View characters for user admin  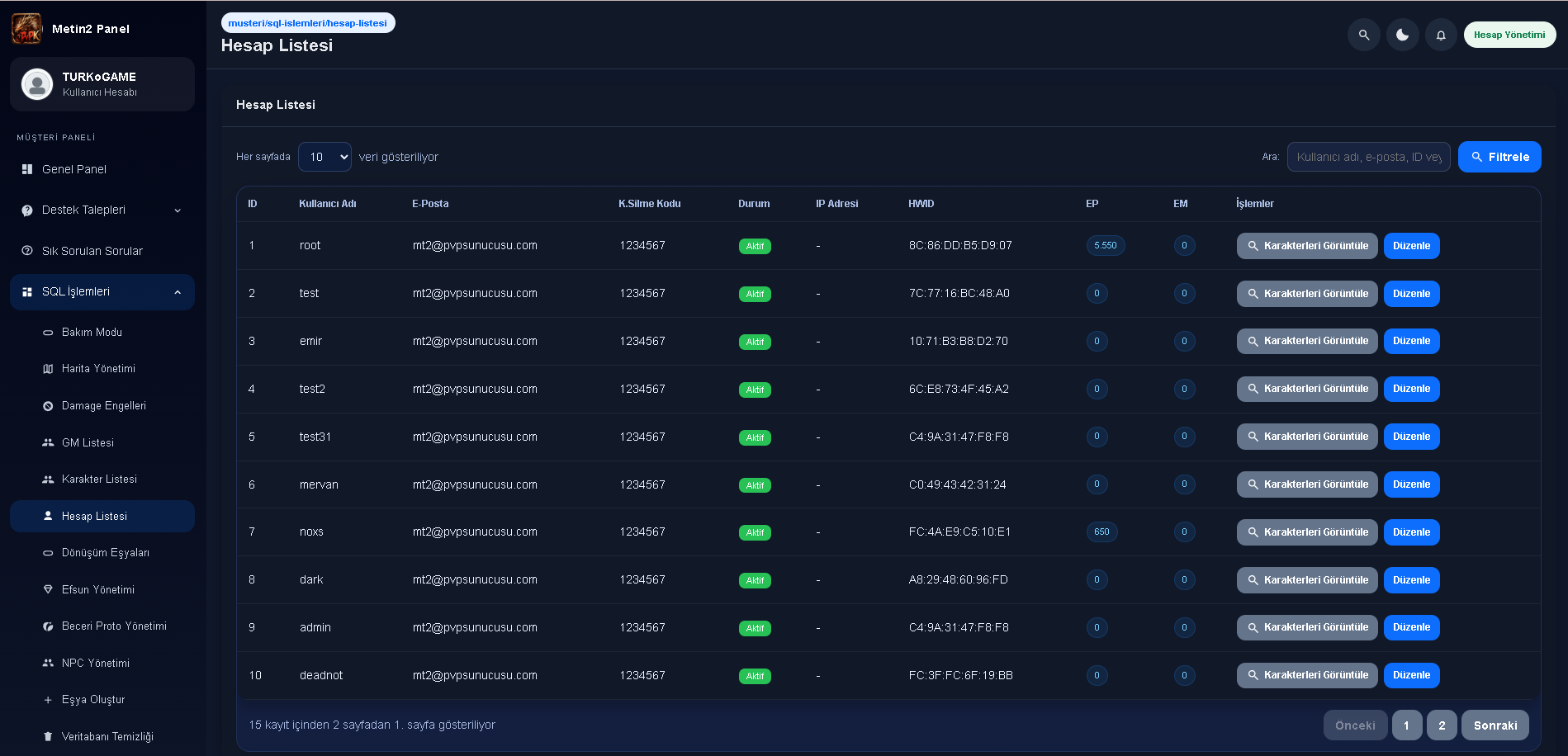click(1307, 627)
